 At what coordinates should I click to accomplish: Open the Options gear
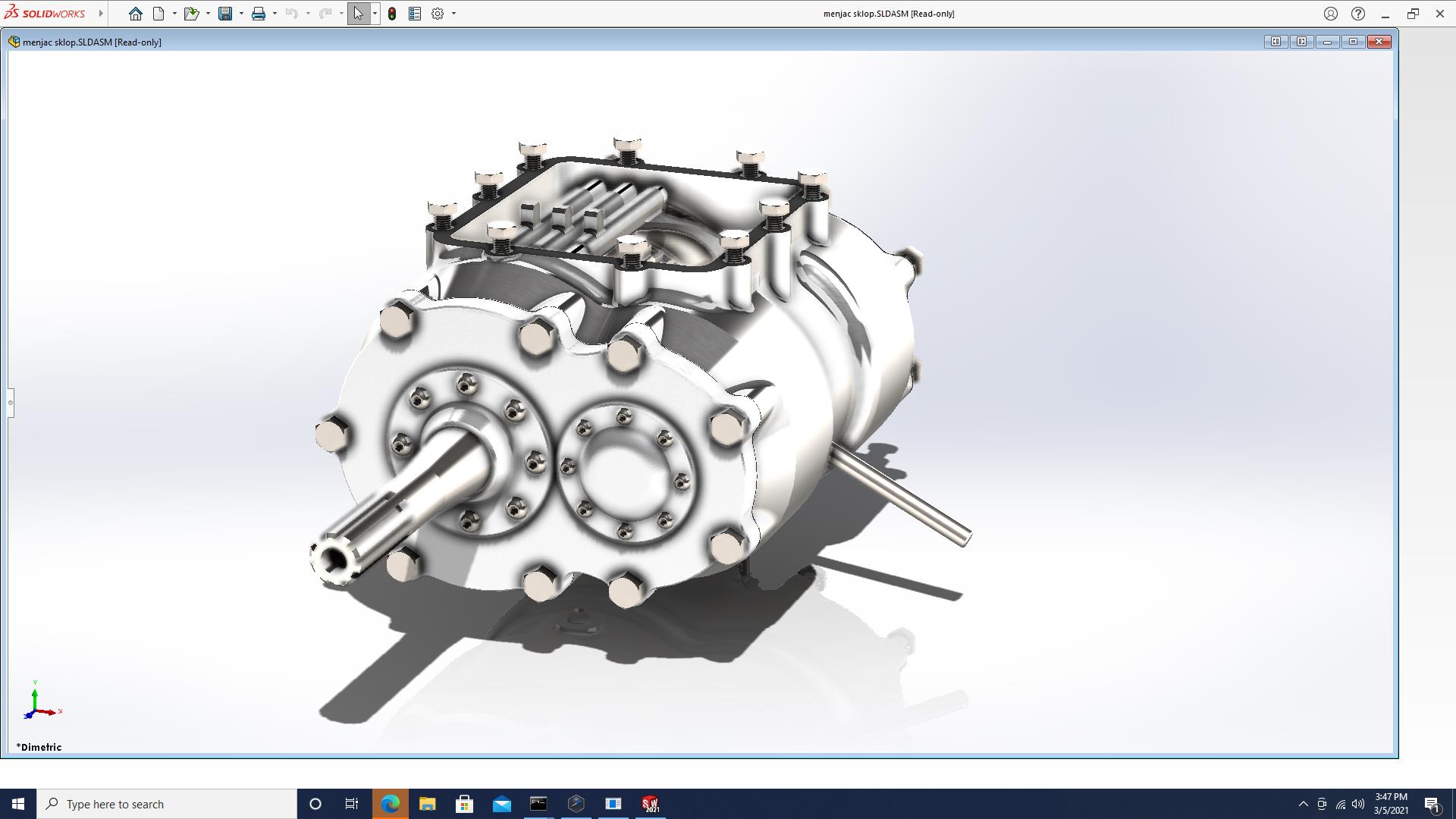[438, 14]
